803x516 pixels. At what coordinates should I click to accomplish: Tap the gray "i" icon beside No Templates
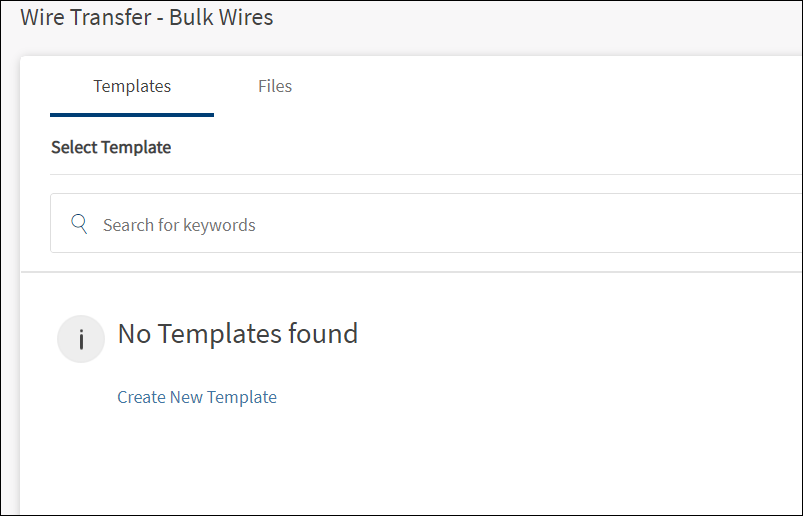pyautogui.click(x=81, y=340)
